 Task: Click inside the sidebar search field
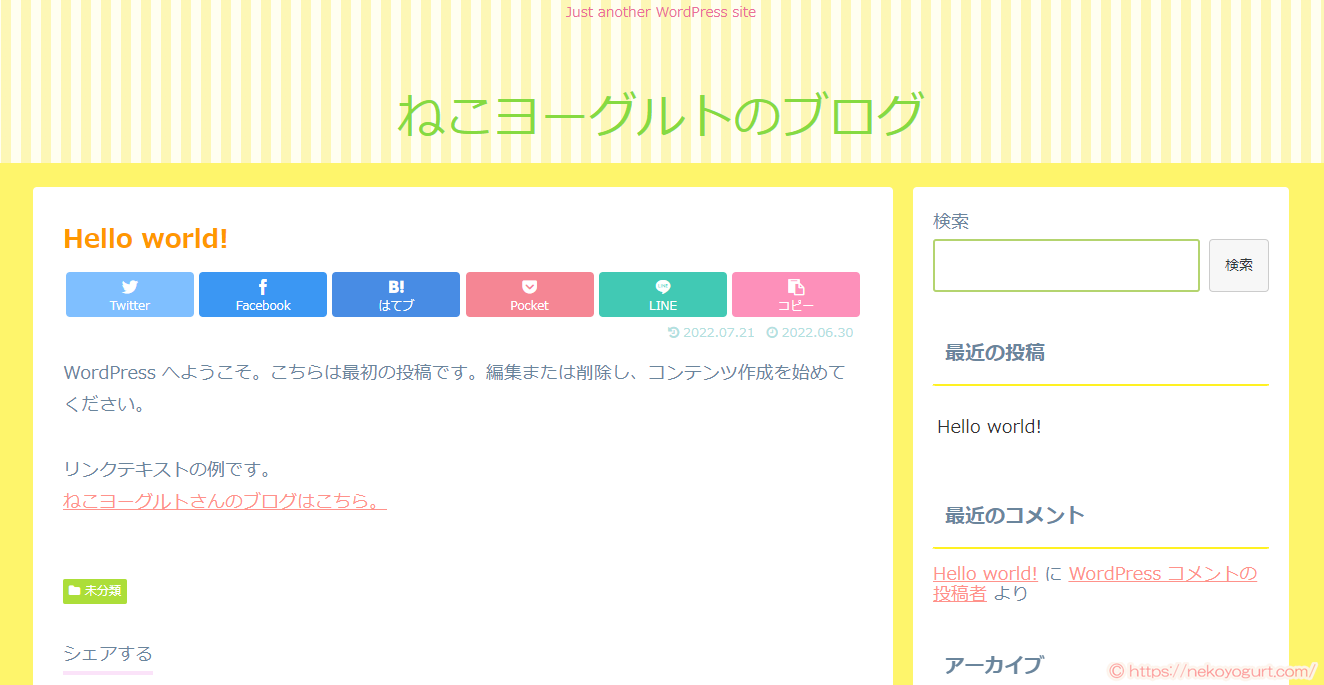(x=1064, y=264)
